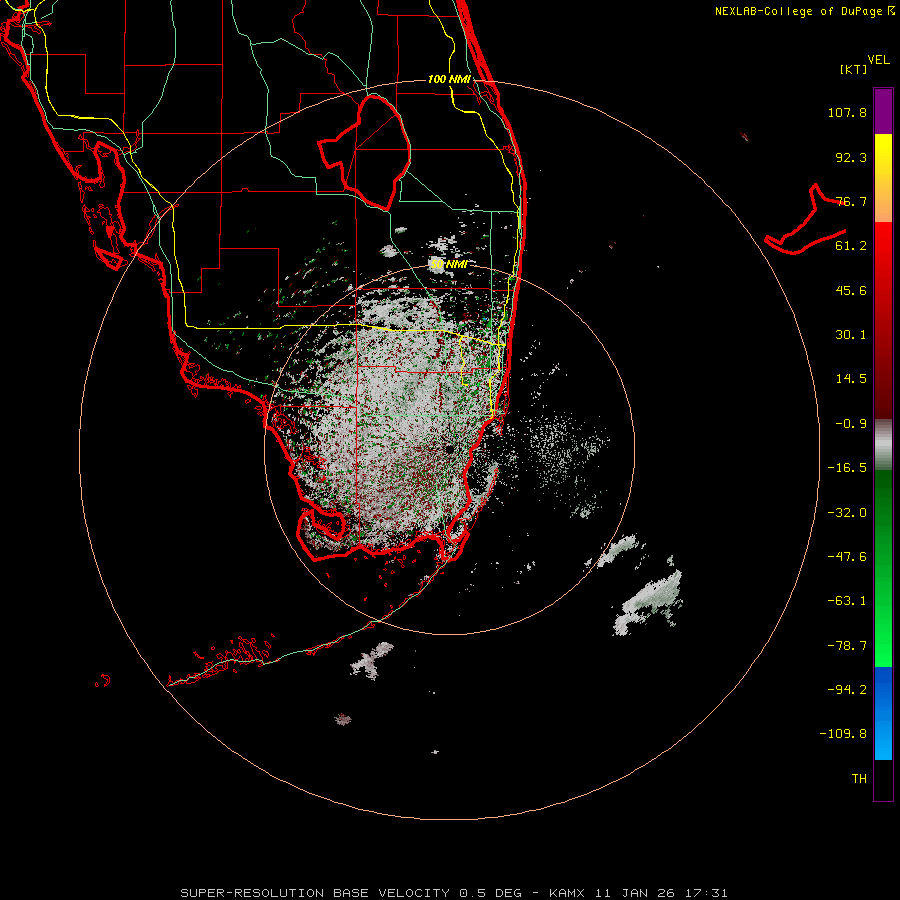Click the -78.7 velocity scale value
This screenshot has height=900, width=900.
pyautogui.click(x=847, y=646)
